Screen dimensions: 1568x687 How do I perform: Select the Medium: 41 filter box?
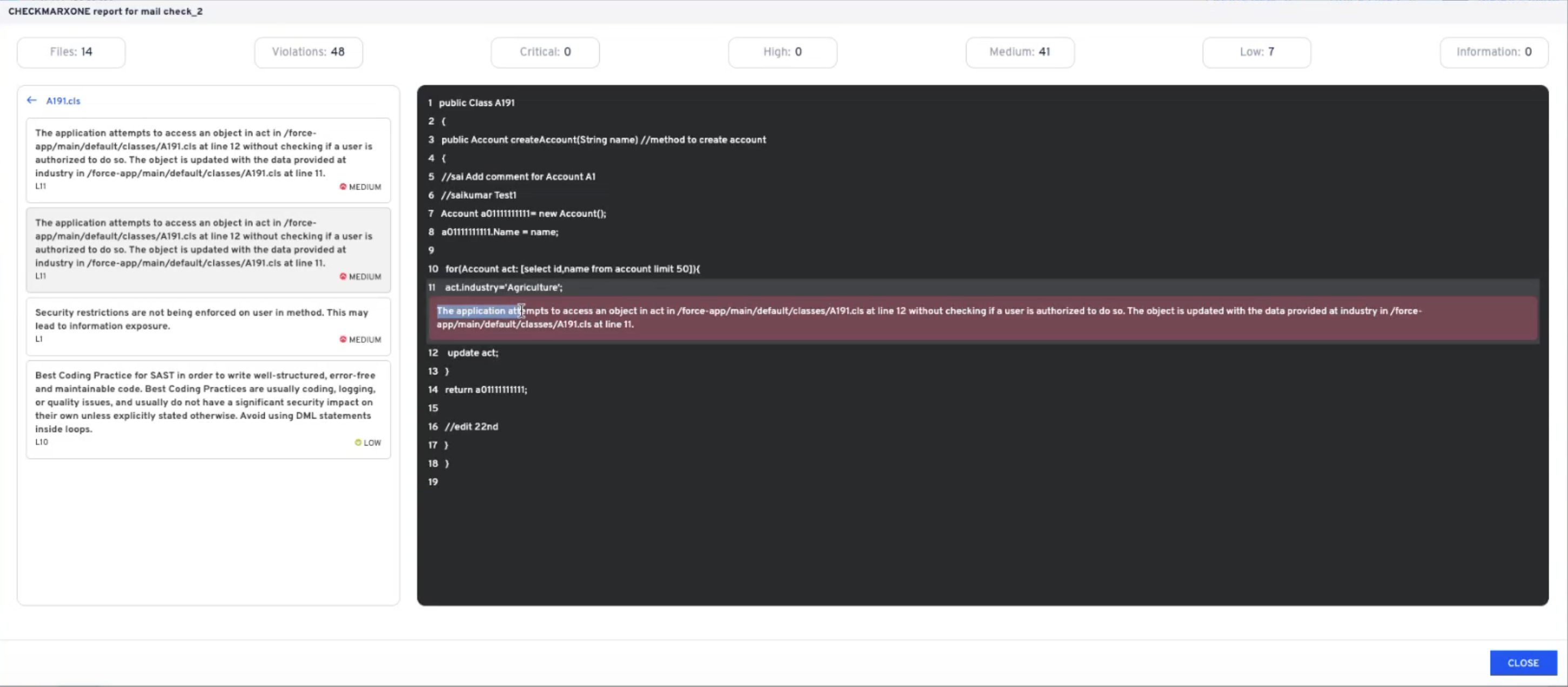click(1019, 52)
